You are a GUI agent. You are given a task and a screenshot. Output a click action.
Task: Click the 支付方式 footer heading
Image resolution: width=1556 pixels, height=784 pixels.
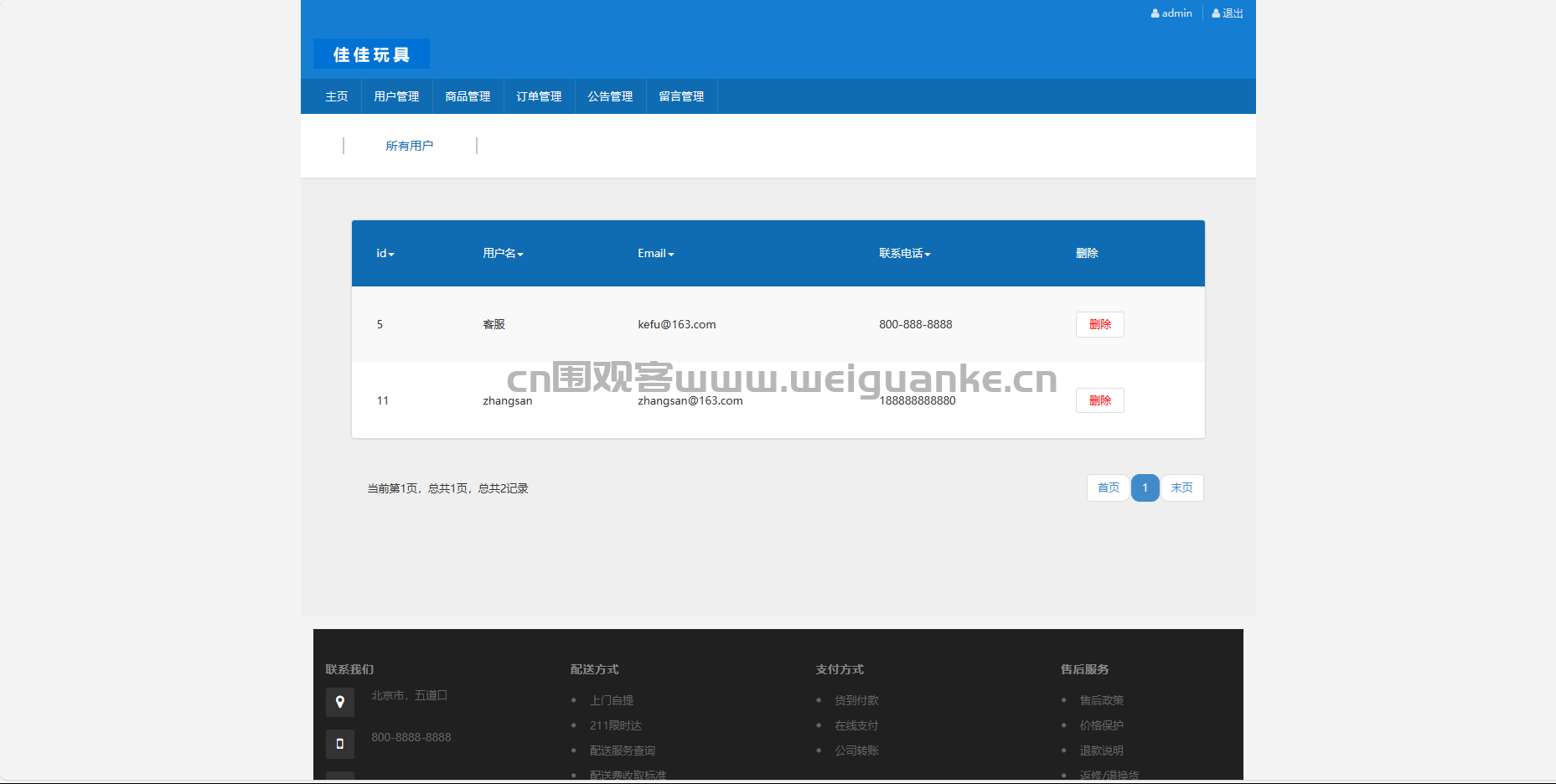(x=840, y=669)
